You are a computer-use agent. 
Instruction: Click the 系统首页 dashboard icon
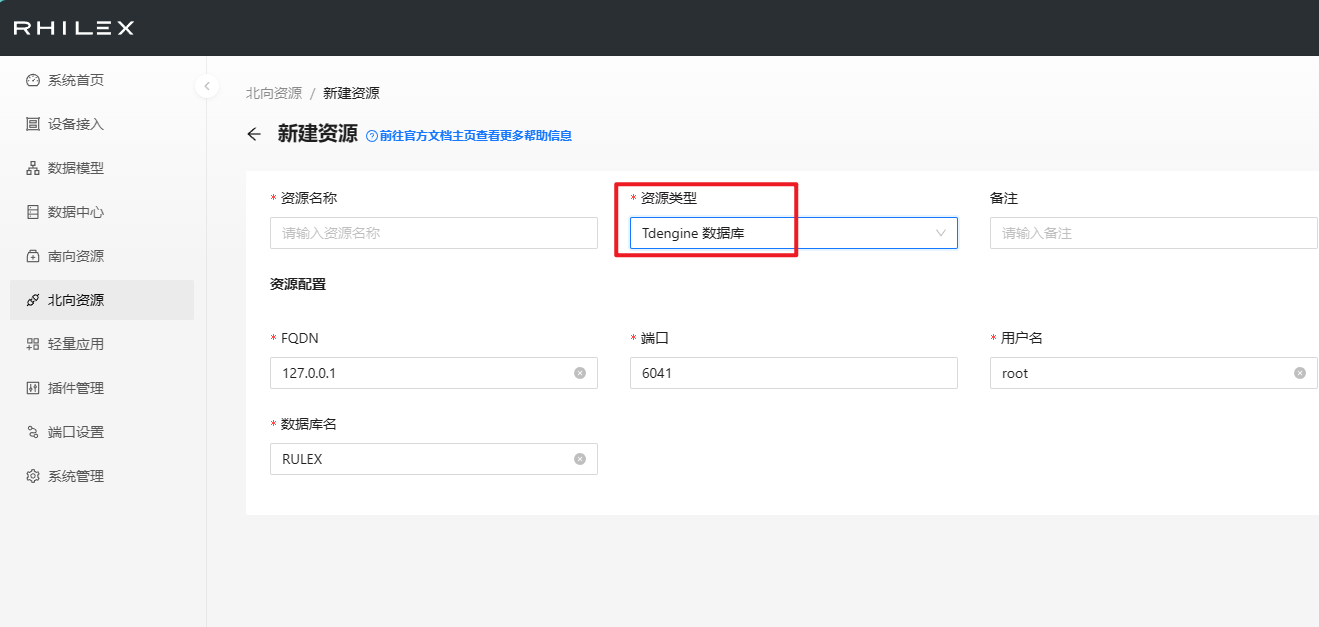click(33, 80)
